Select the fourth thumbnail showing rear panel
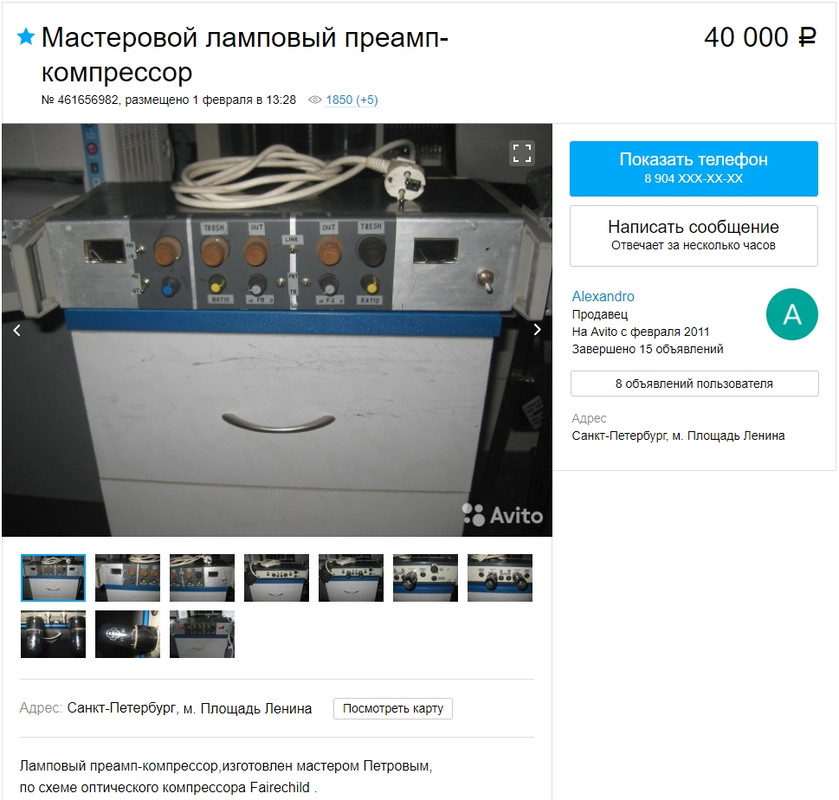The image size is (839, 800). coord(277,578)
